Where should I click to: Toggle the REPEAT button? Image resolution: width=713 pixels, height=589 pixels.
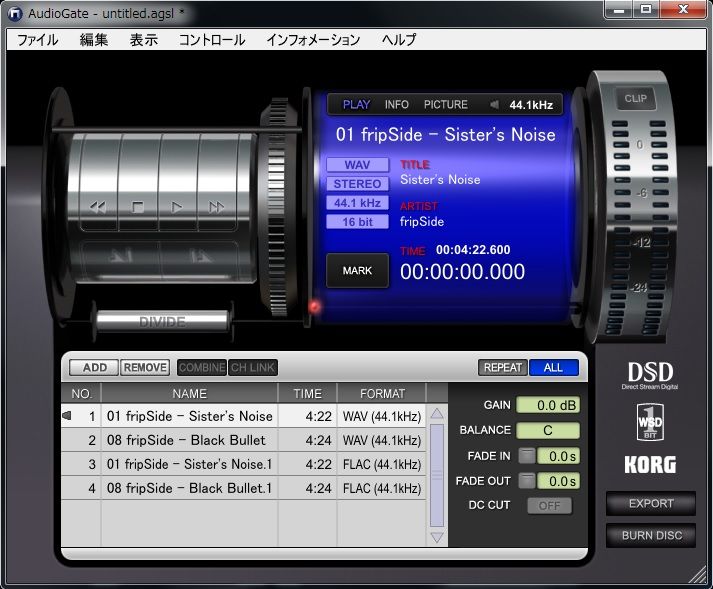click(x=503, y=367)
